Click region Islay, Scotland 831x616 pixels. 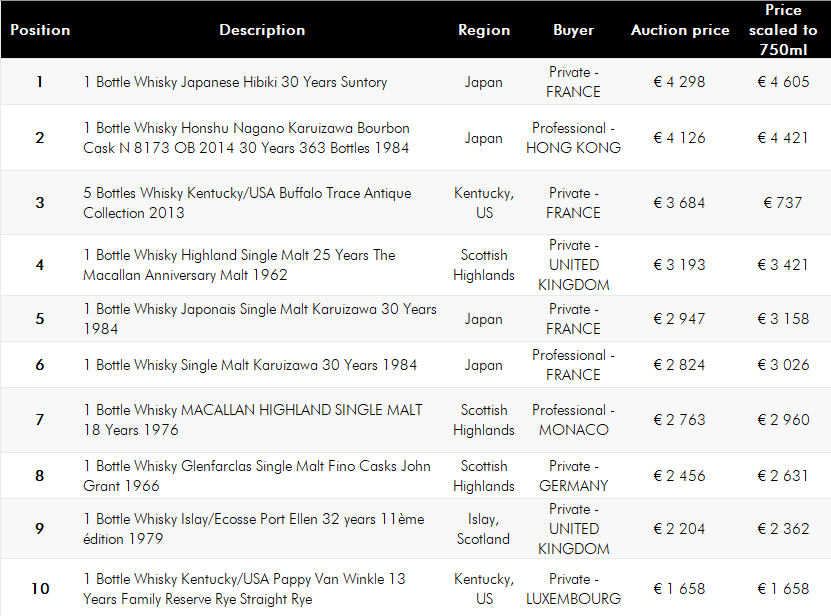click(x=483, y=529)
